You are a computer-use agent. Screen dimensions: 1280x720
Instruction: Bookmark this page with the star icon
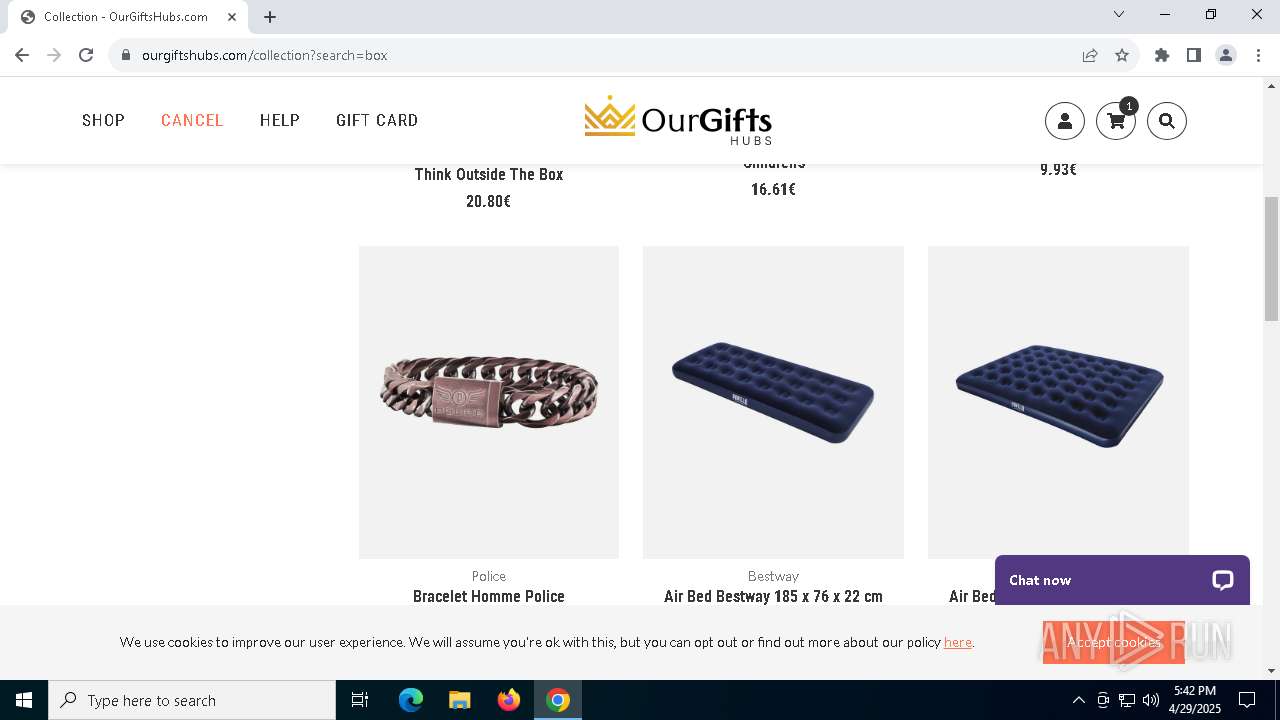click(1122, 55)
